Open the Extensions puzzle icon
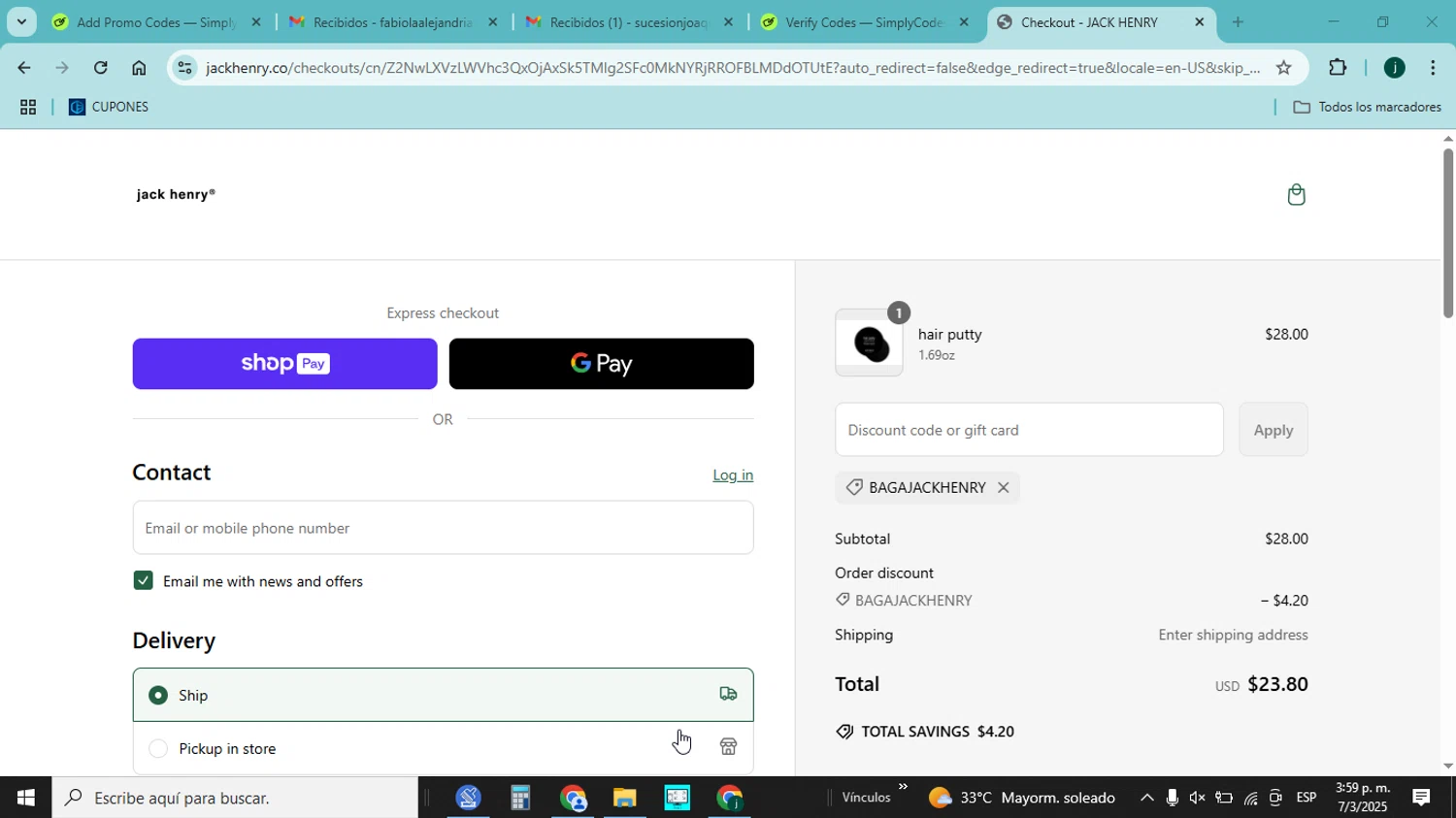 click(1338, 68)
